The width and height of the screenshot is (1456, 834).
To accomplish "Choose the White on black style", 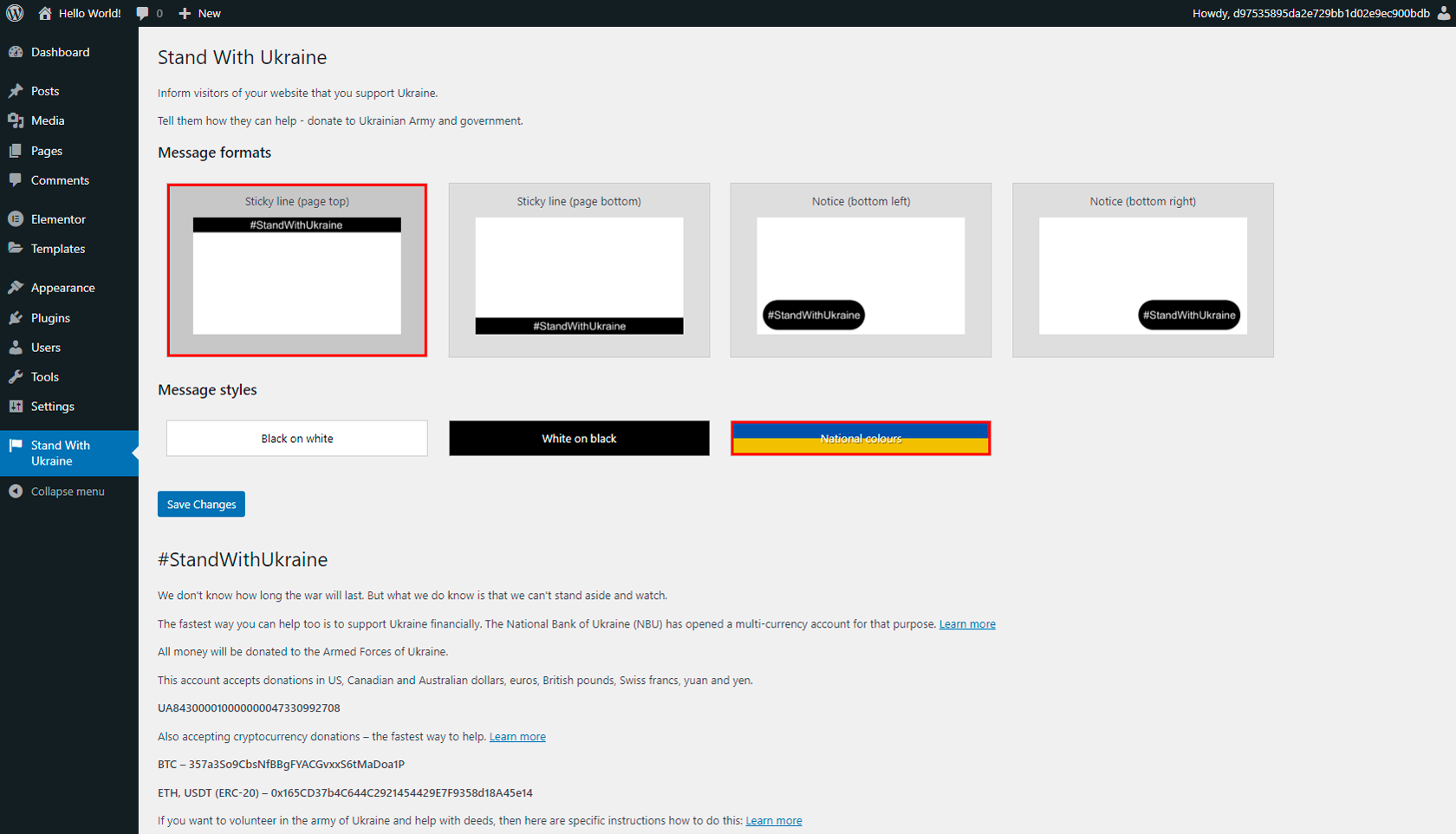I will pyautogui.click(x=579, y=439).
